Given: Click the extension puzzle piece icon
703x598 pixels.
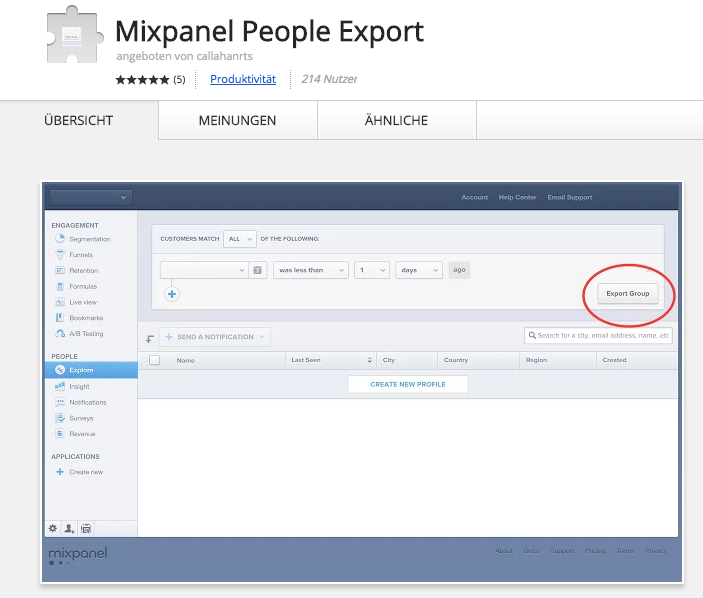Looking at the screenshot, I should tap(74, 35).
